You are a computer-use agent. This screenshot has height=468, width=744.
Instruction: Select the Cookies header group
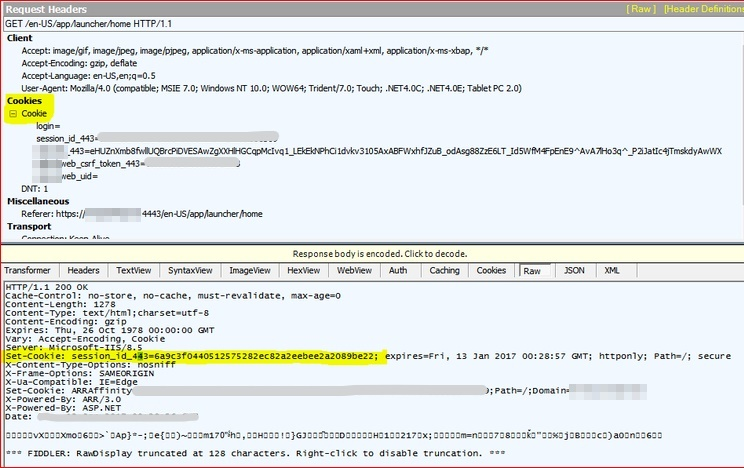[x=24, y=101]
